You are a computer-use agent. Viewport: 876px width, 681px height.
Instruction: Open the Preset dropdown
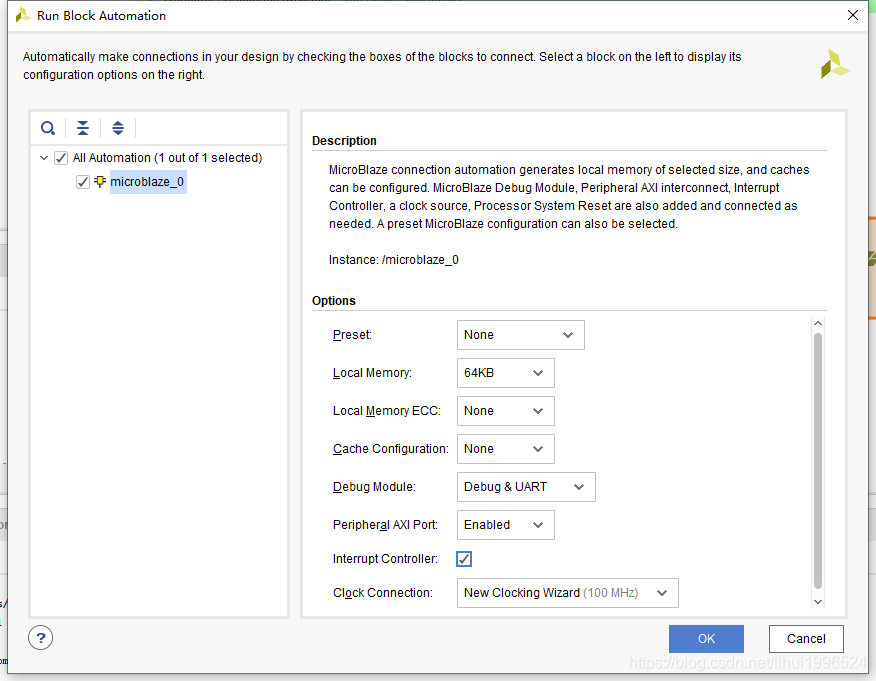click(521, 335)
